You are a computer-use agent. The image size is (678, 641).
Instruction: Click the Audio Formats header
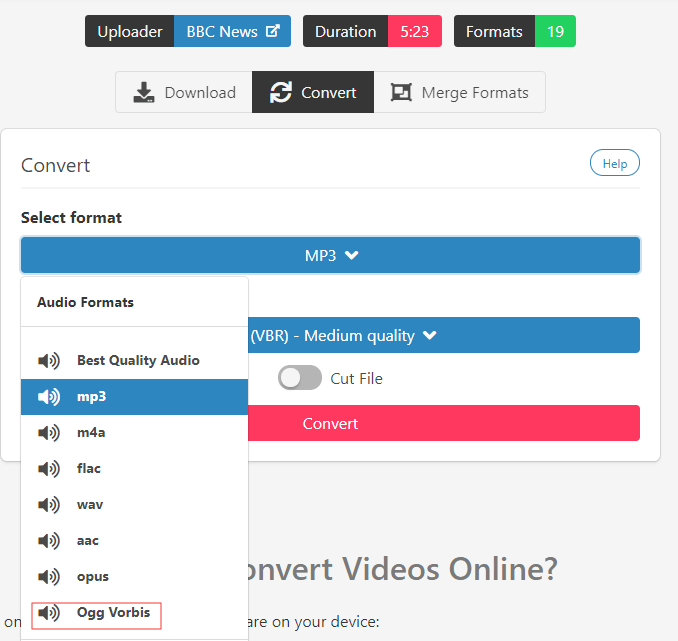click(85, 302)
